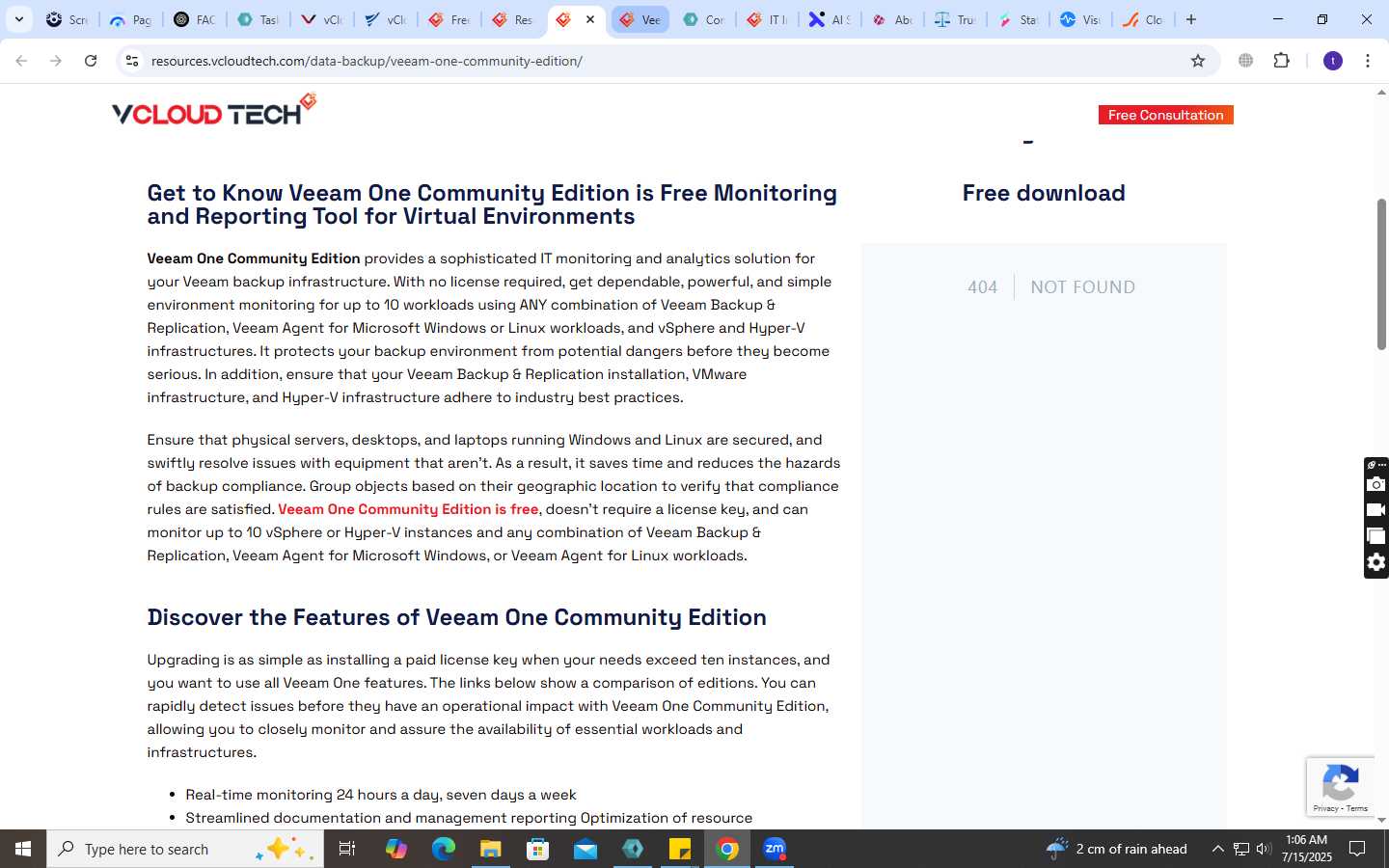Open the Windows Start menu
Viewport: 1389px width, 868px height.
coord(23,849)
